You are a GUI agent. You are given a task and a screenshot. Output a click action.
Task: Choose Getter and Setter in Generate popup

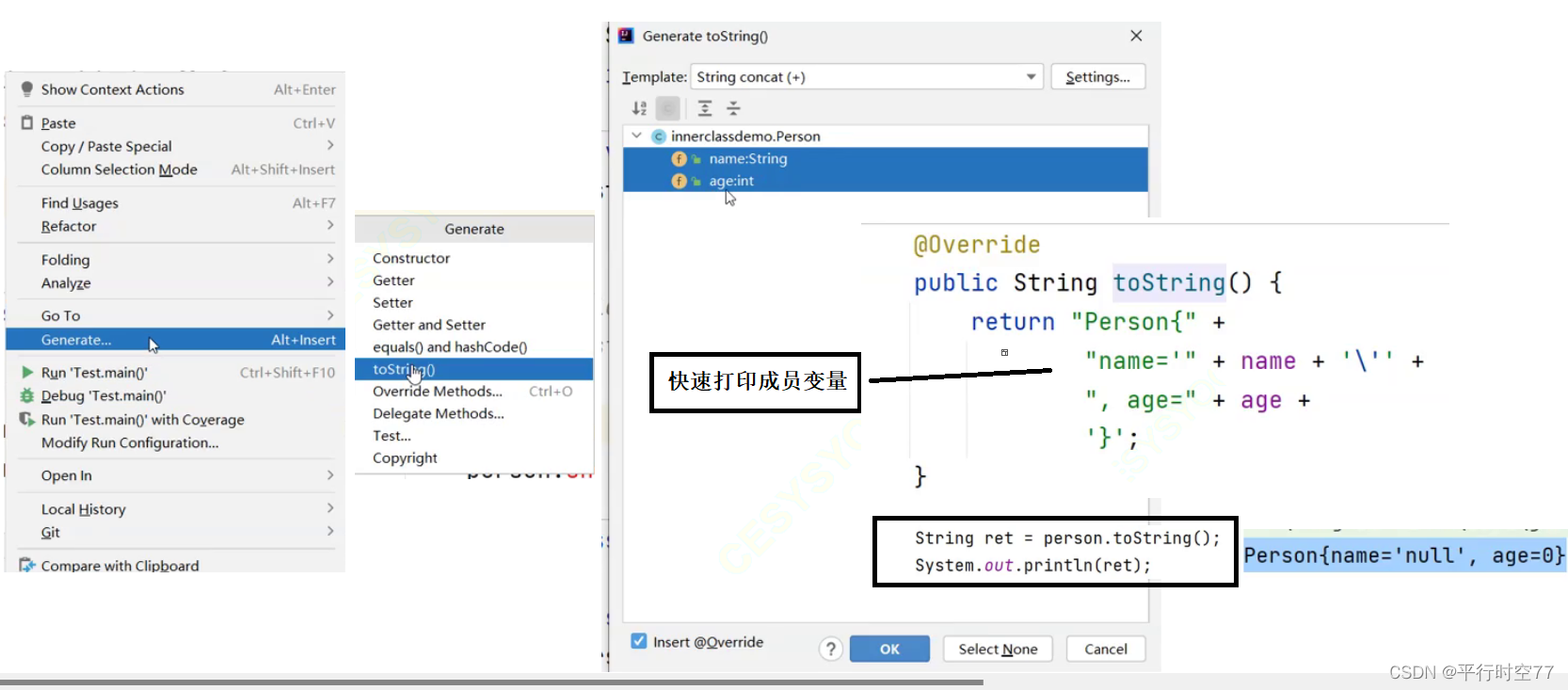coord(473,325)
